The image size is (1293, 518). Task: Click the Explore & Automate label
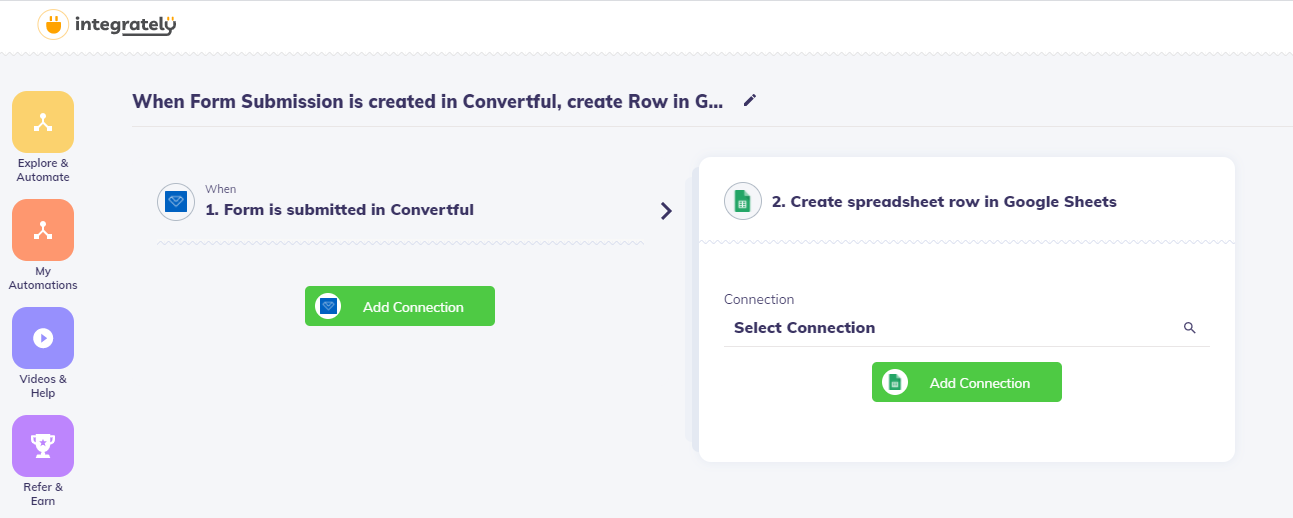tap(43, 170)
